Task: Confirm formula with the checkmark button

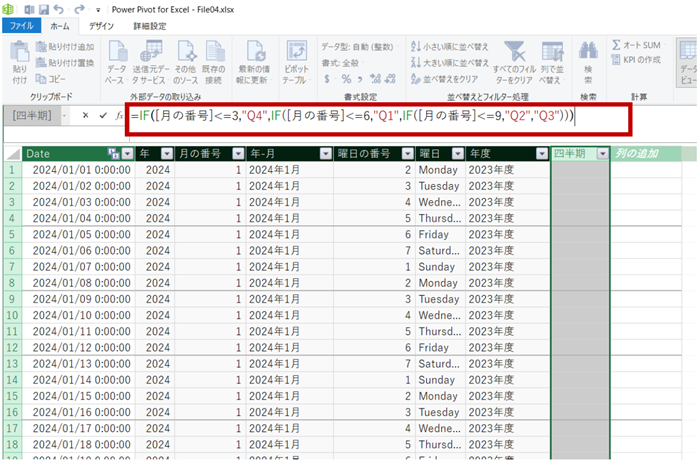Action: tap(102, 116)
